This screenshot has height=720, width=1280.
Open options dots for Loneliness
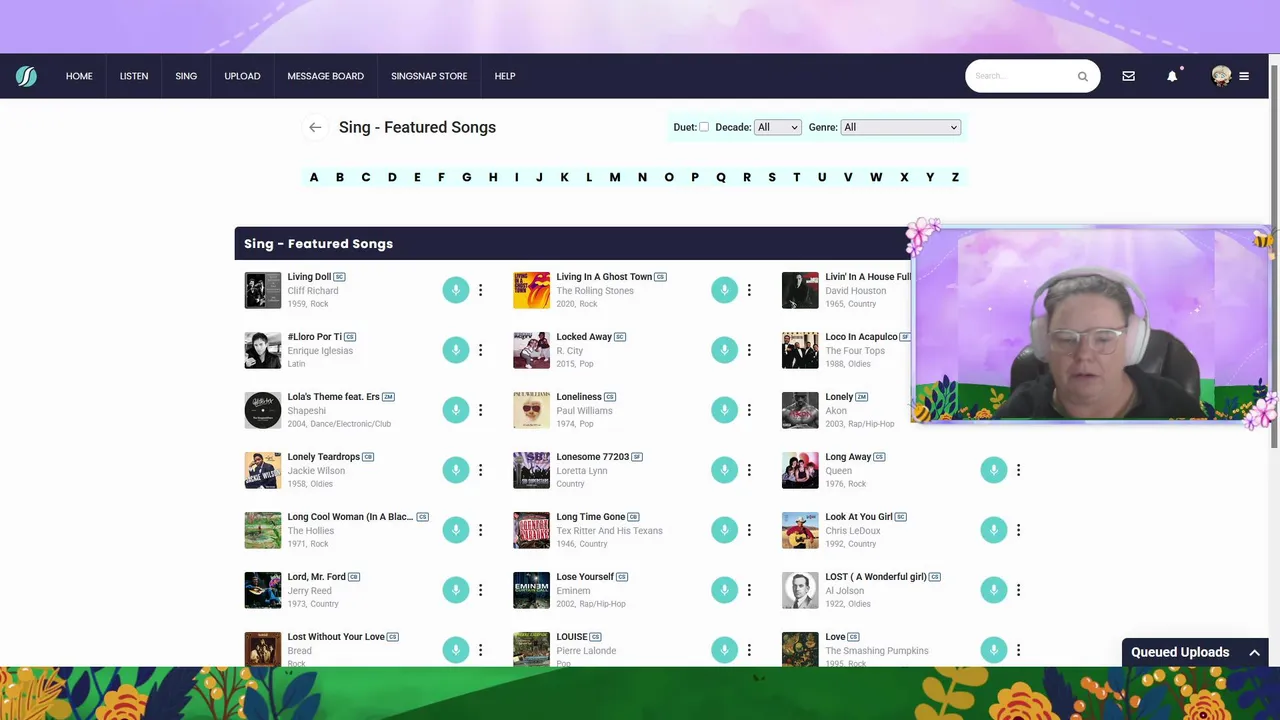click(x=749, y=410)
